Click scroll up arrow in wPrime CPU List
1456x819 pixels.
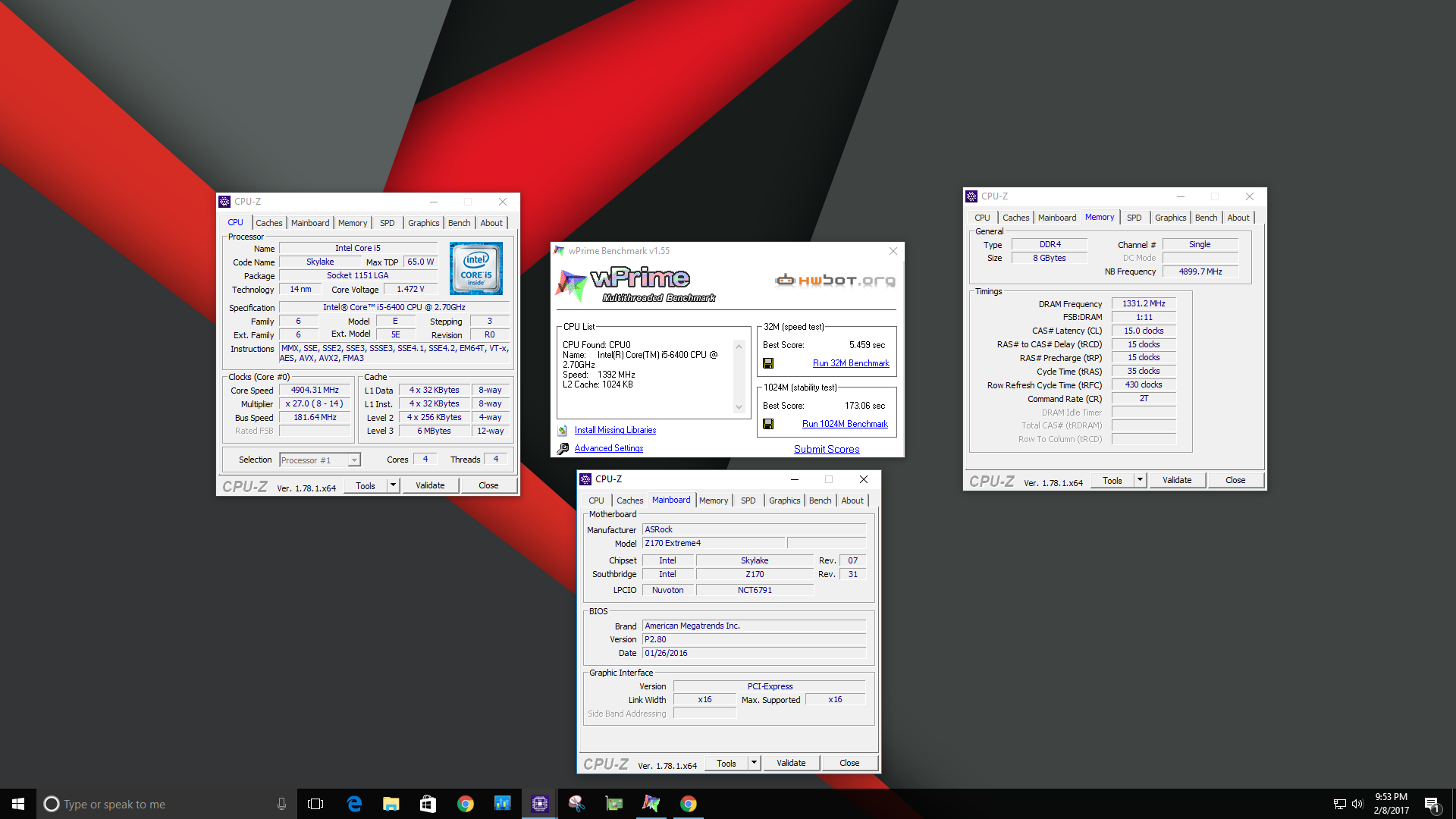pos(739,346)
